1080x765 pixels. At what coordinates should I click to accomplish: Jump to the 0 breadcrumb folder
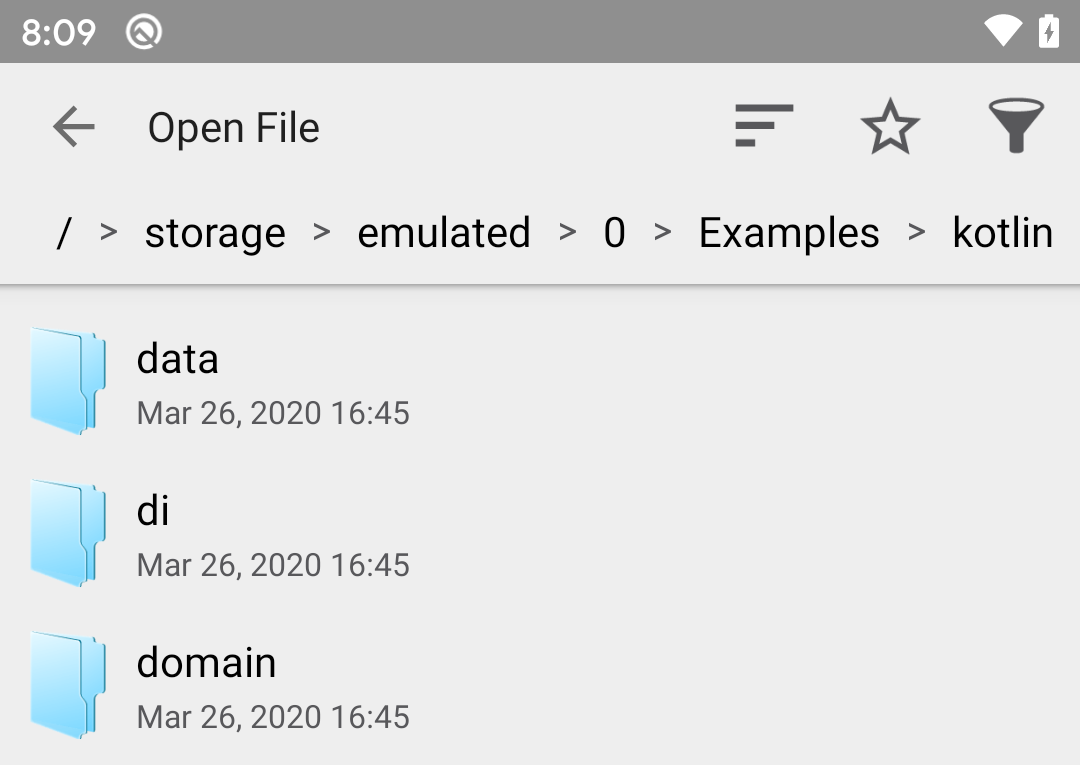coord(614,233)
